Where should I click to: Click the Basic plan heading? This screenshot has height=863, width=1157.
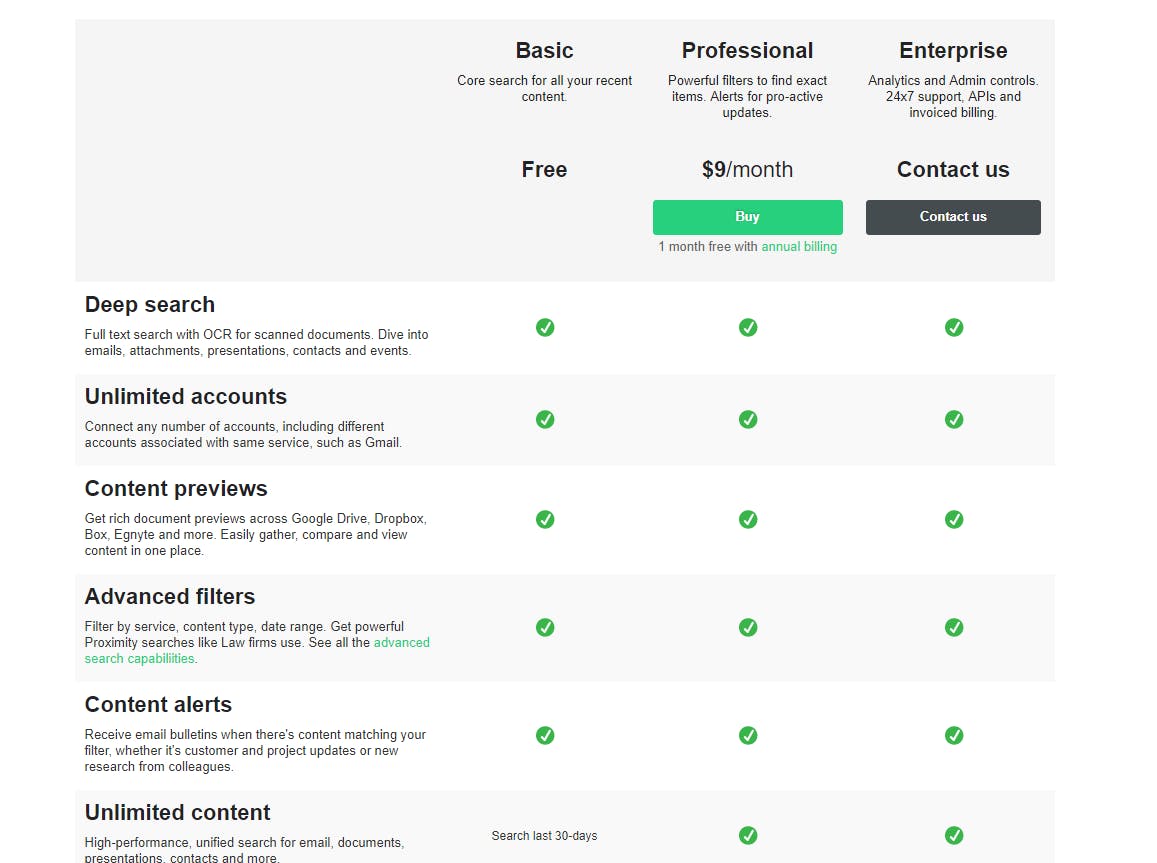click(x=544, y=50)
